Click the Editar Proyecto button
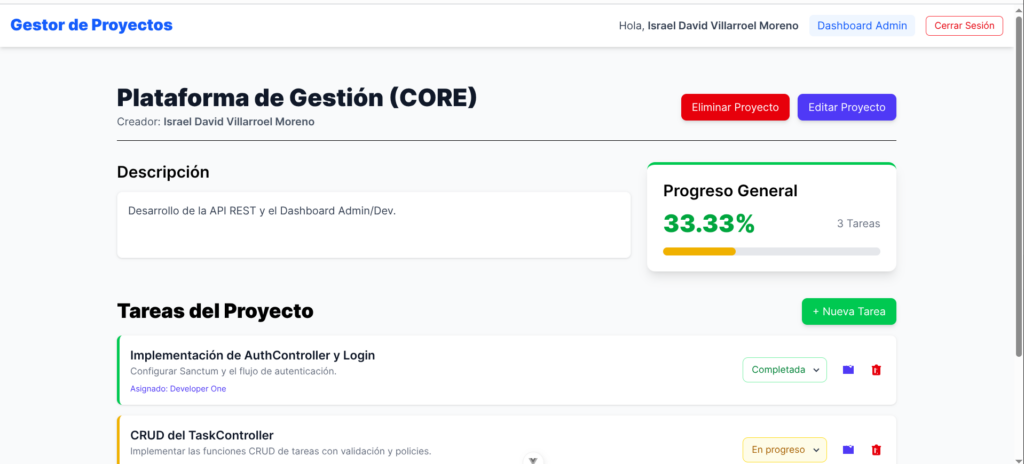 coord(846,107)
